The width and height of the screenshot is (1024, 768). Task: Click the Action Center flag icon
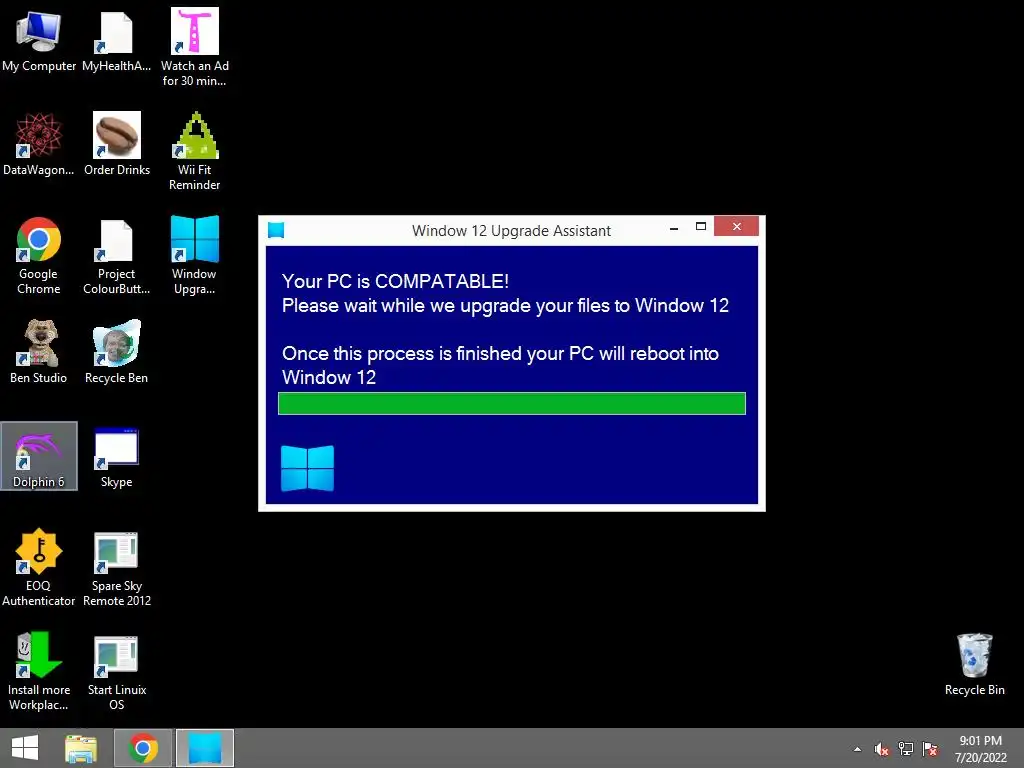point(930,749)
